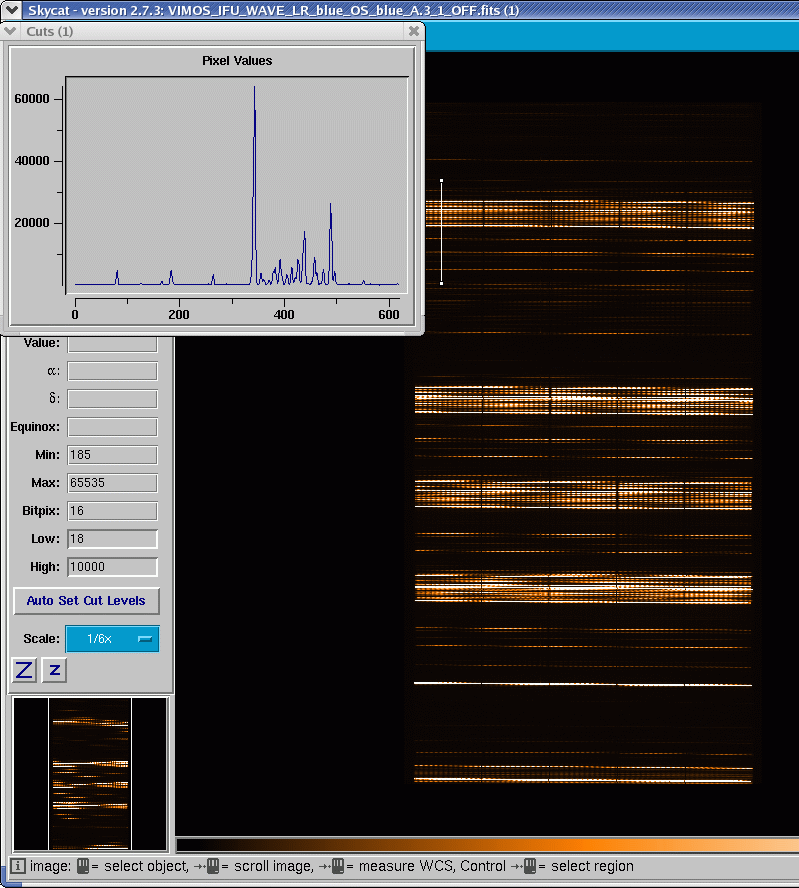Click the info icon in status bar
Image resolution: width=799 pixels, height=888 pixels.
18,866
